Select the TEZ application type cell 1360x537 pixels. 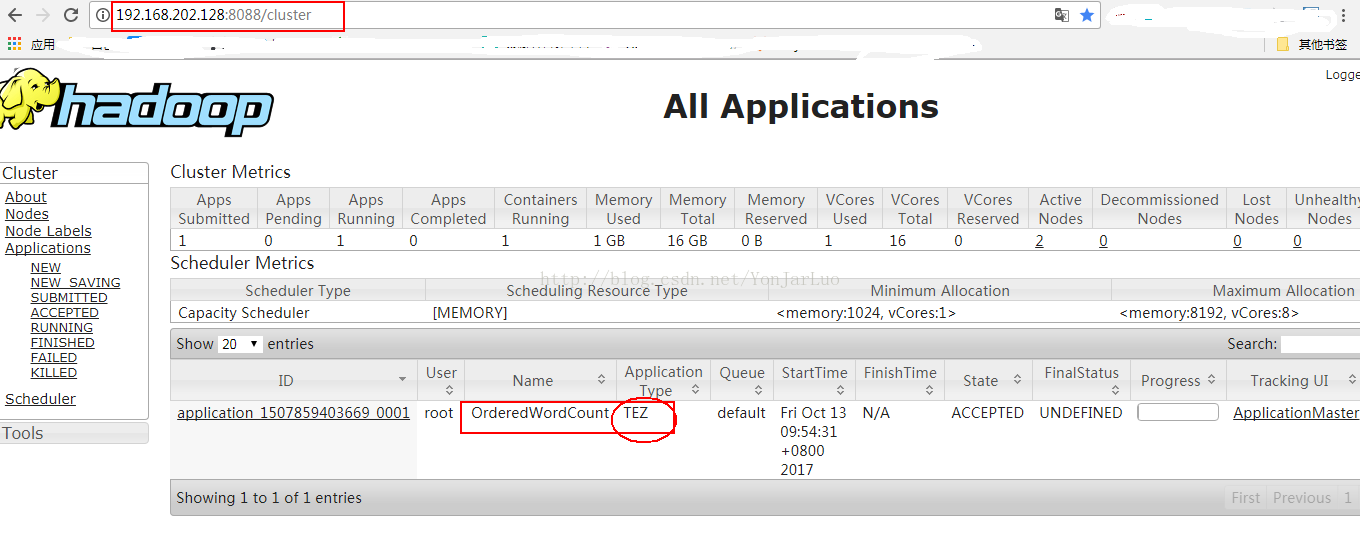(636, 413)
